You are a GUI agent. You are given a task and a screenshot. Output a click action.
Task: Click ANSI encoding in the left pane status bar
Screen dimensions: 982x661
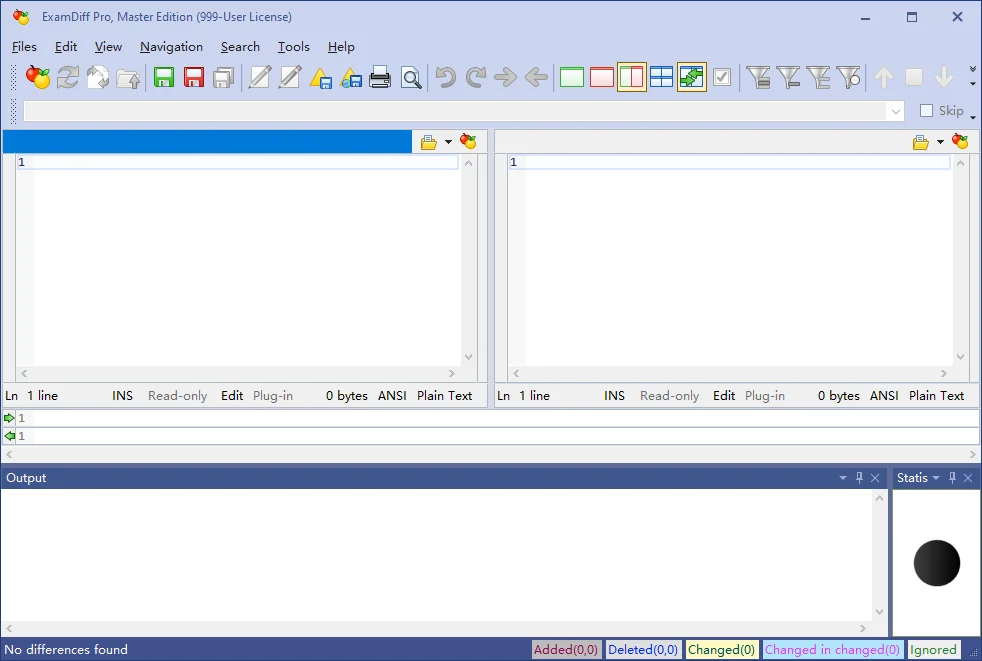pyautogui.click(x=392, y=396)
